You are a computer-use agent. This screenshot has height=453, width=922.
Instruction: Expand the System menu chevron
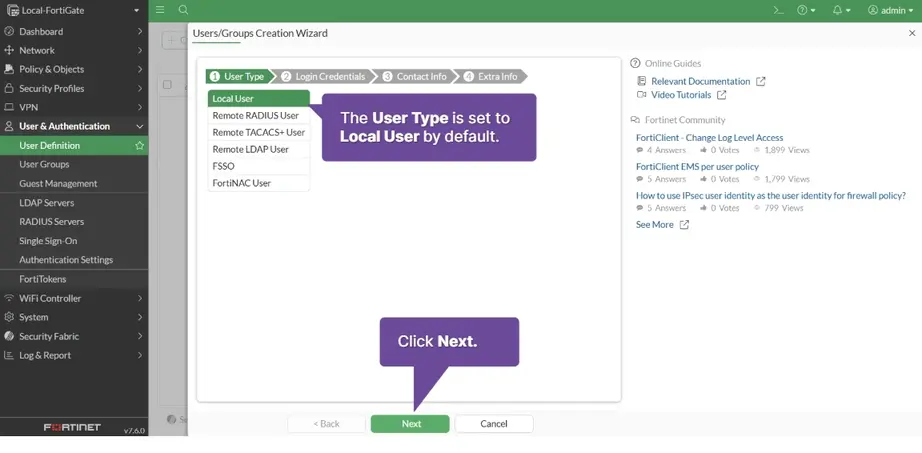point(140,317)
